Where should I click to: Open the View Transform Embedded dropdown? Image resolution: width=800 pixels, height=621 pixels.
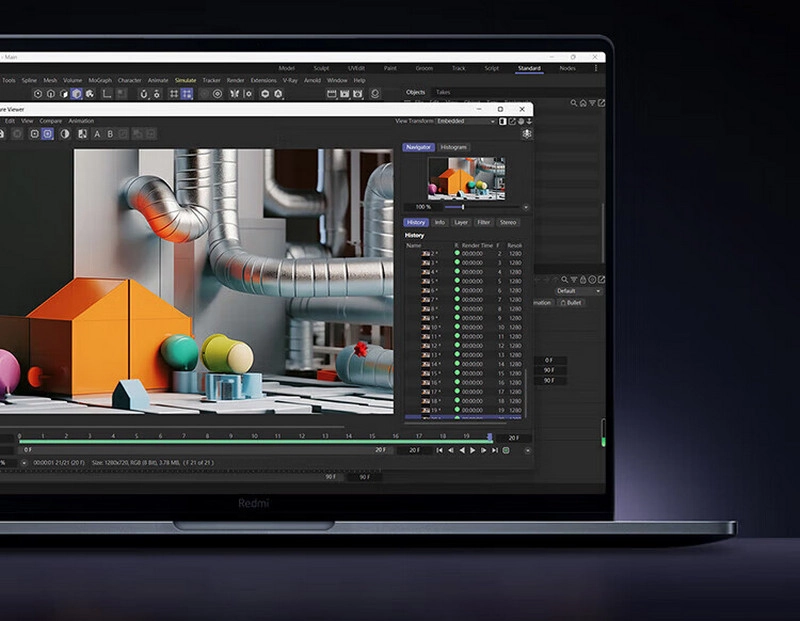[466, 121]
